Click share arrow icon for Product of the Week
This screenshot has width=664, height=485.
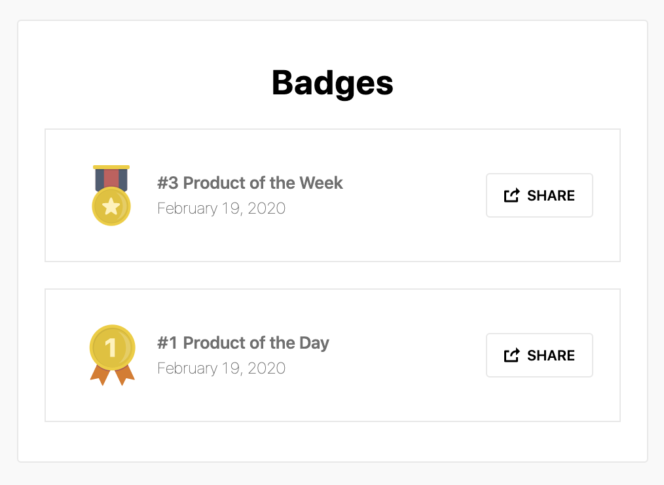[x=512, y=195]
